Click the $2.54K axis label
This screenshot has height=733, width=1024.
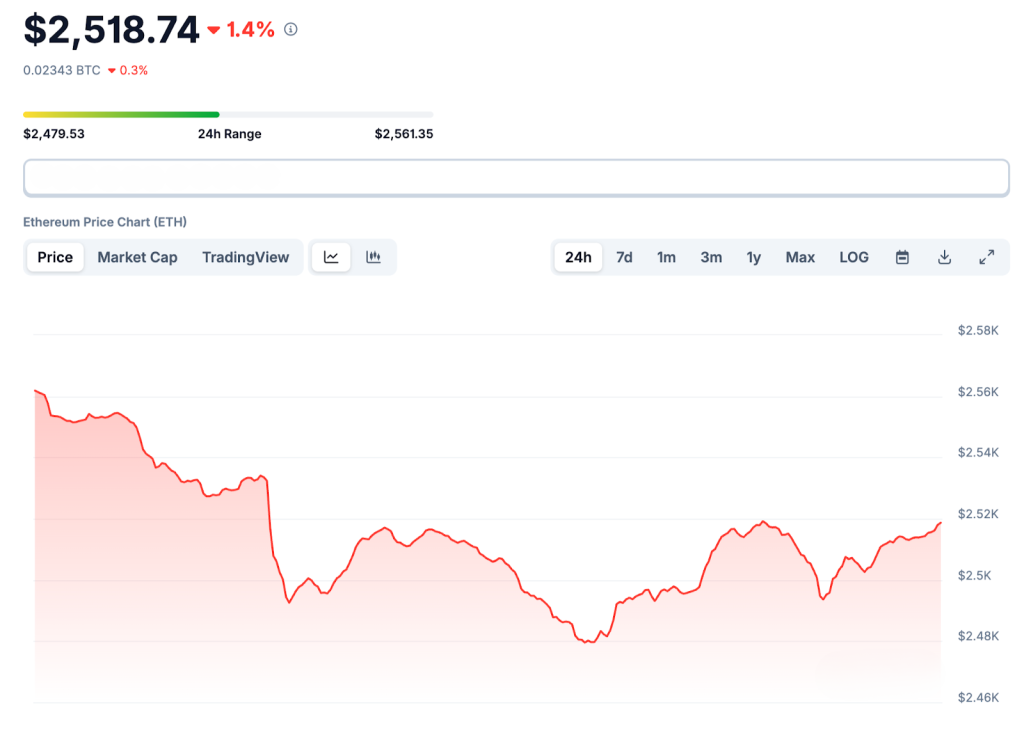click(978, 453)
